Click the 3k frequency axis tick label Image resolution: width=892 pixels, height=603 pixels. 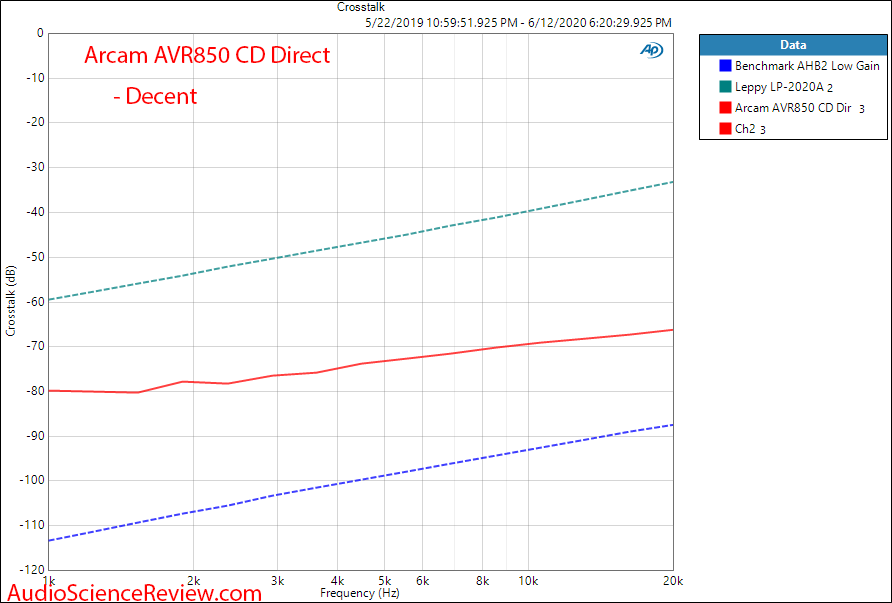pos(278,581)
